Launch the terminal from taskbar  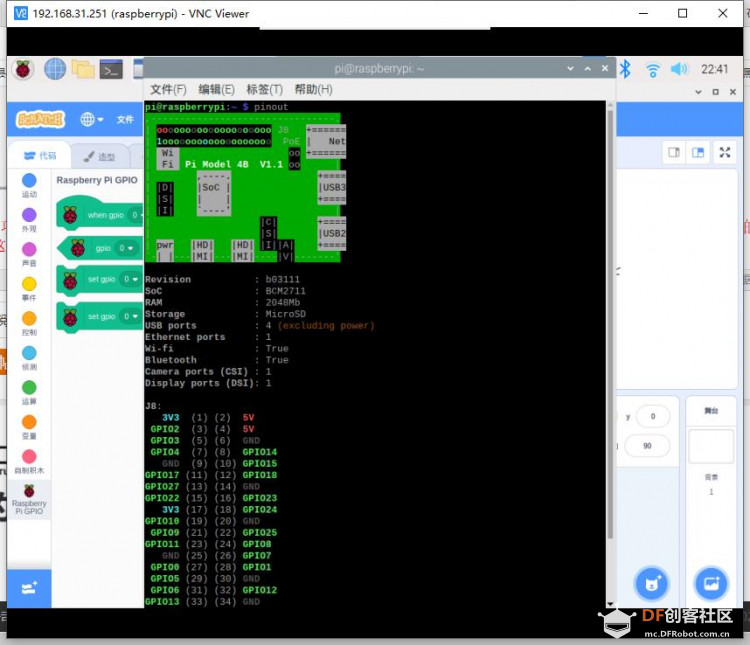pos(111,70)
